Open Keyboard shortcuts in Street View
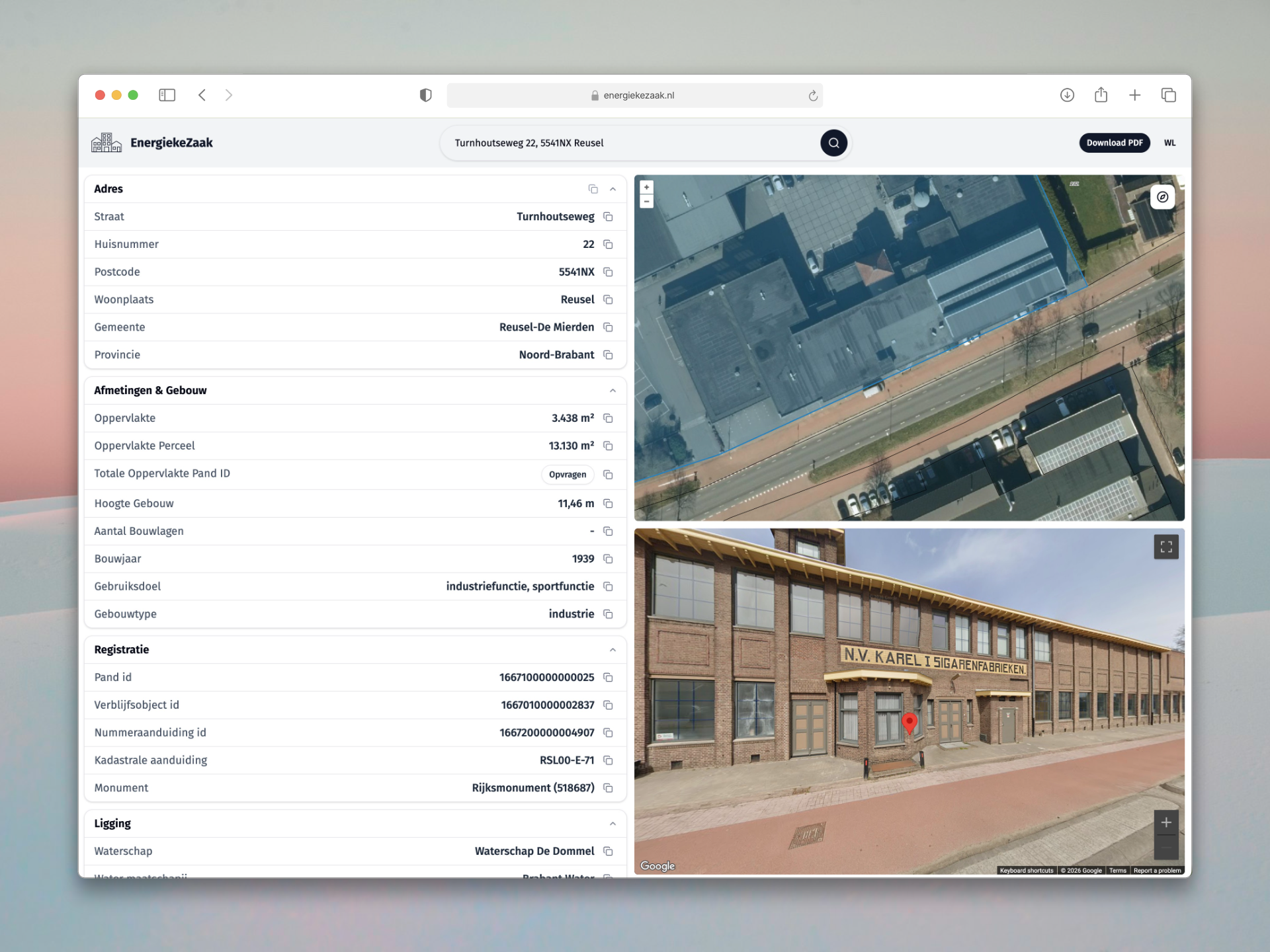Image resolution: width=1270 pixels, height=952 pixels. point(1026,871)
